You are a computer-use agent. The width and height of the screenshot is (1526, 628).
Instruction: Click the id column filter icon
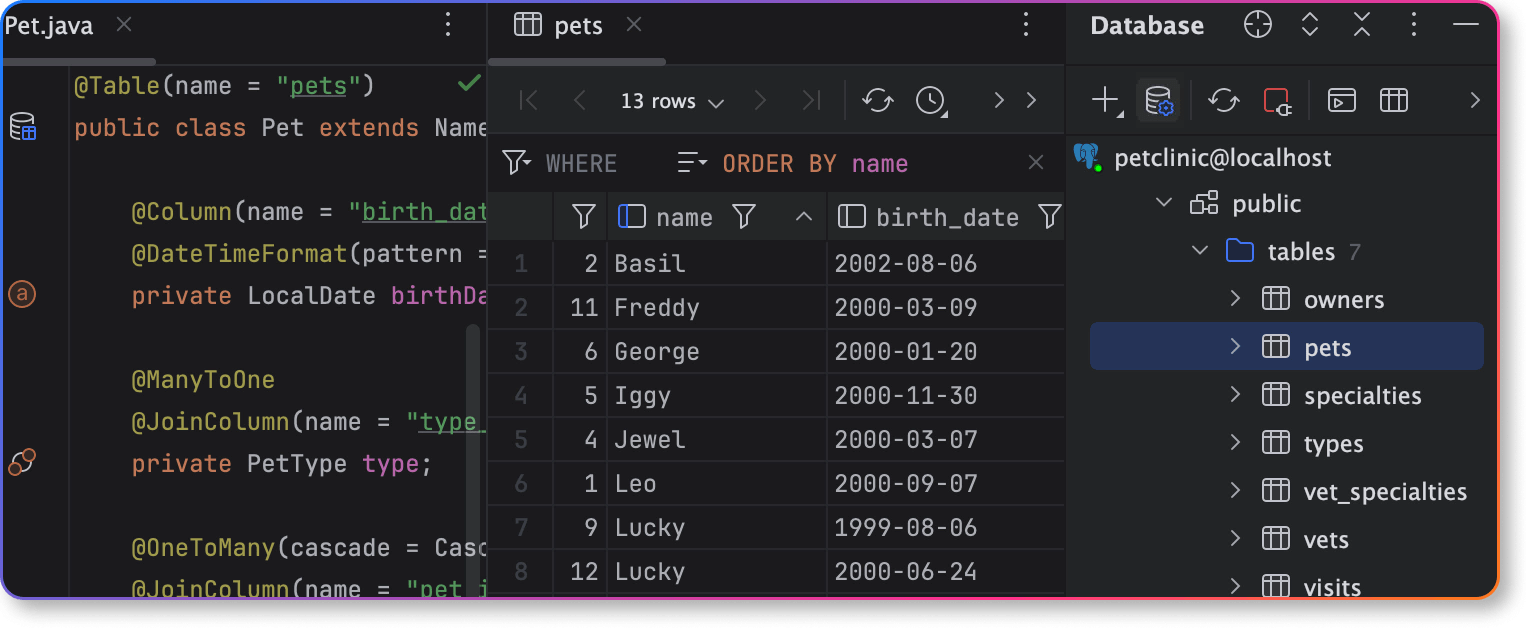(x=584, y=216)
